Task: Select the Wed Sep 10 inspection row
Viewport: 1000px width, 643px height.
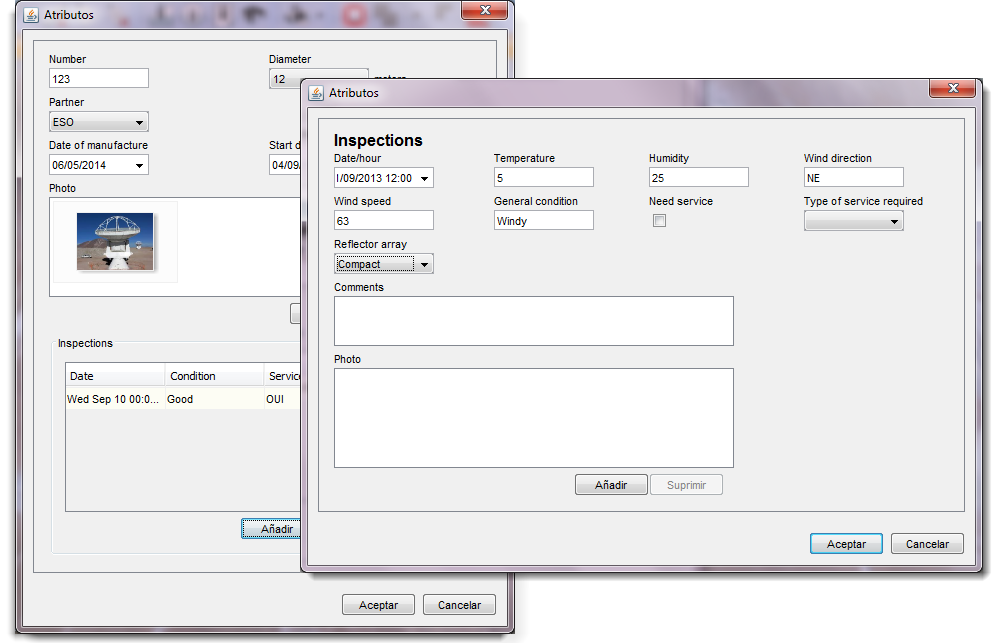Action: (x=180, y=399)
